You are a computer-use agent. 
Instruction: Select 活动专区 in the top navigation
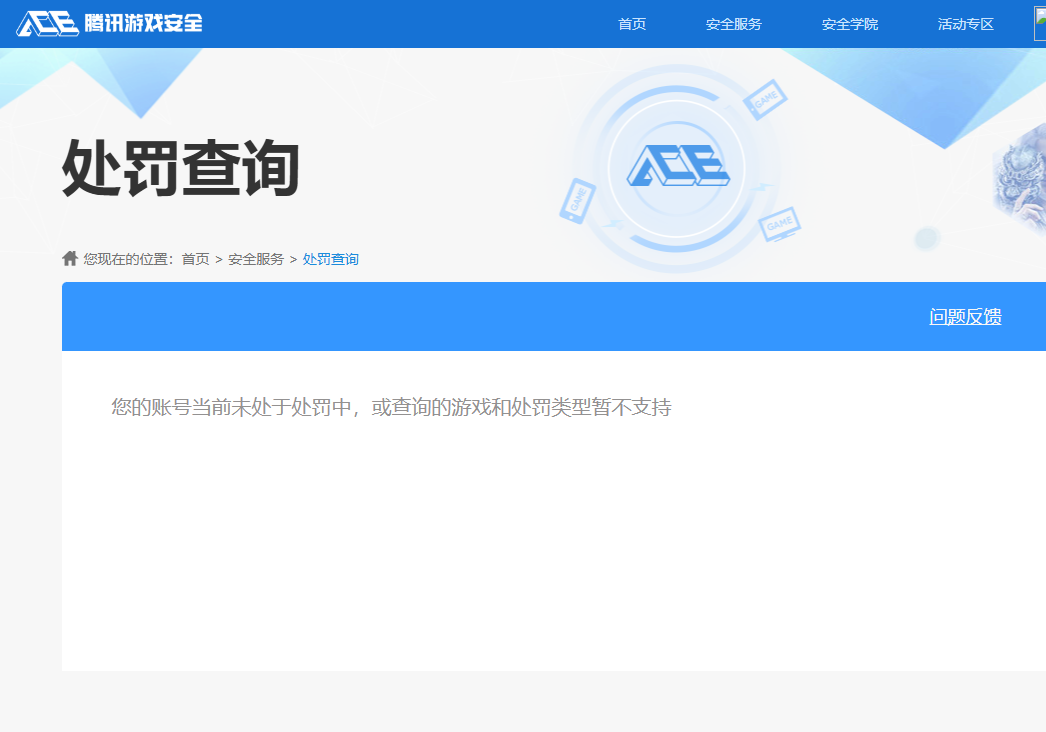pyautogui.click(x=964, y=24)
